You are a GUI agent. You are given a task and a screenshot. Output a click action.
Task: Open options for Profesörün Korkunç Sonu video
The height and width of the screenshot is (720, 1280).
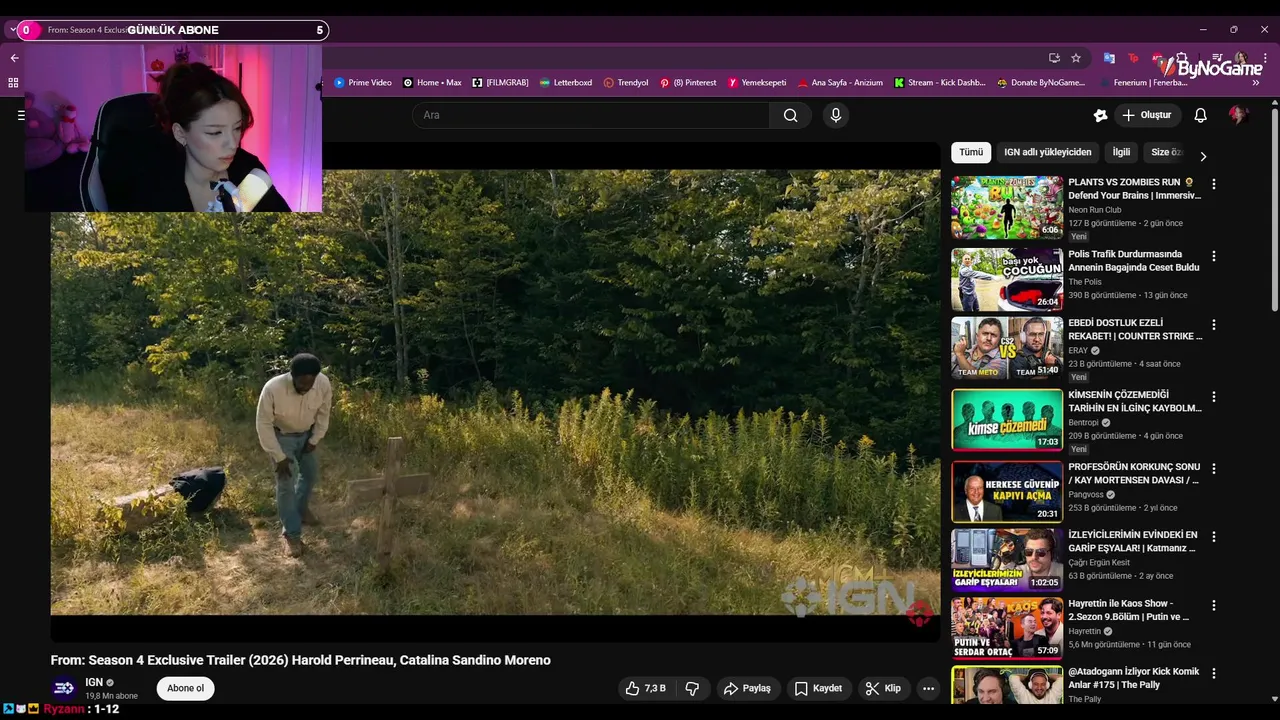[x=1214, y=469]
